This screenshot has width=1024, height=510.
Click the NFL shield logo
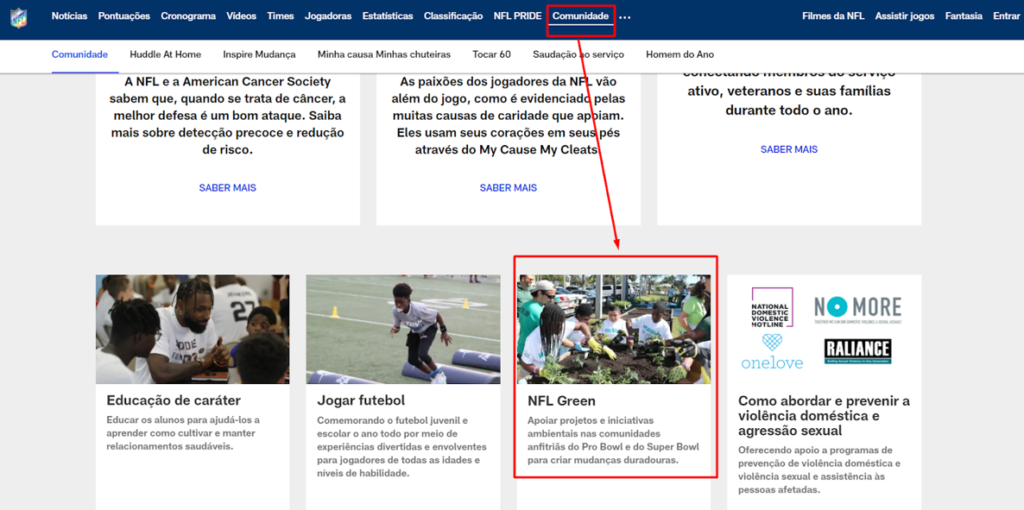[18, 17]
